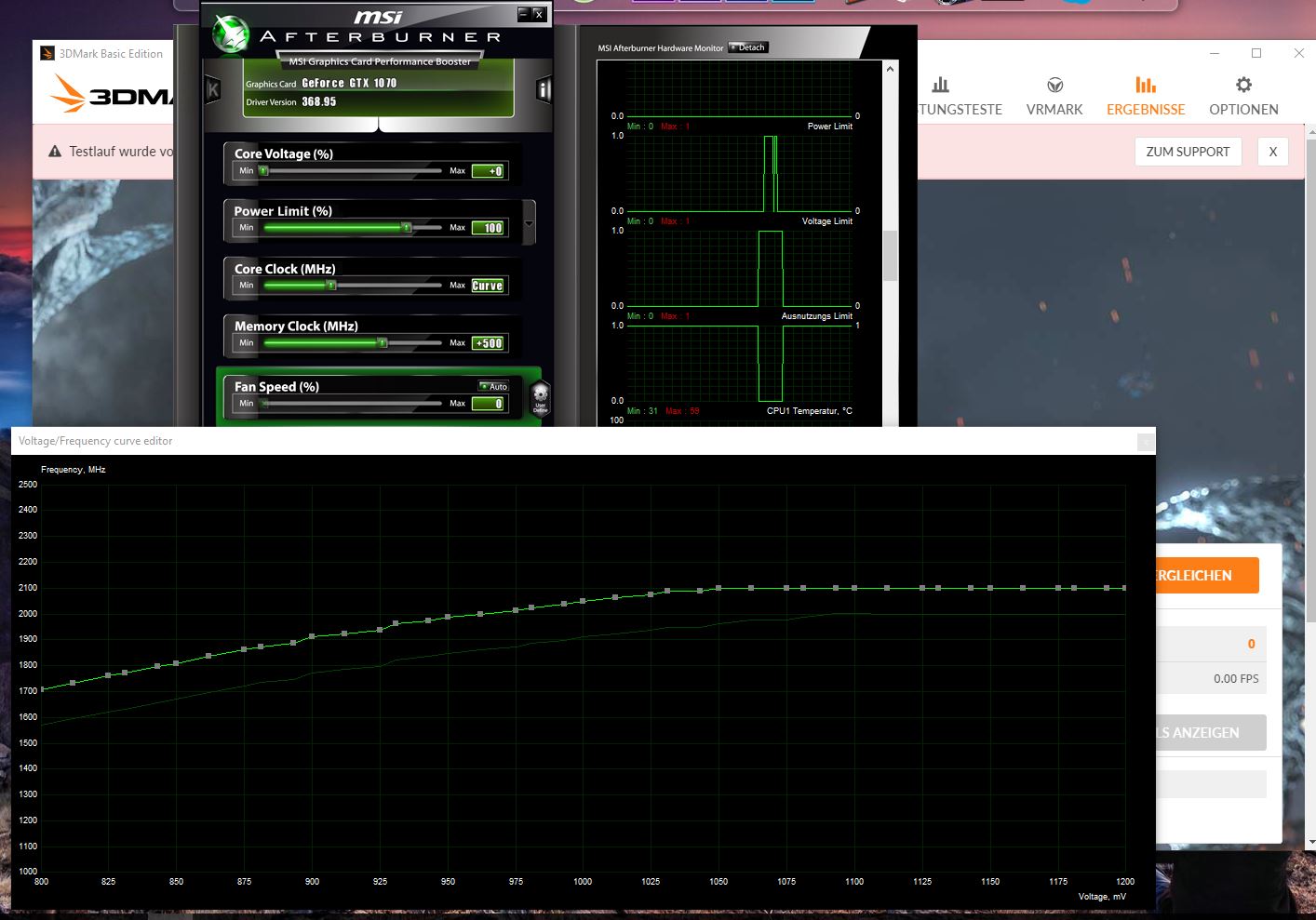Switch to the ERGEBNISSE tab

1146,97
